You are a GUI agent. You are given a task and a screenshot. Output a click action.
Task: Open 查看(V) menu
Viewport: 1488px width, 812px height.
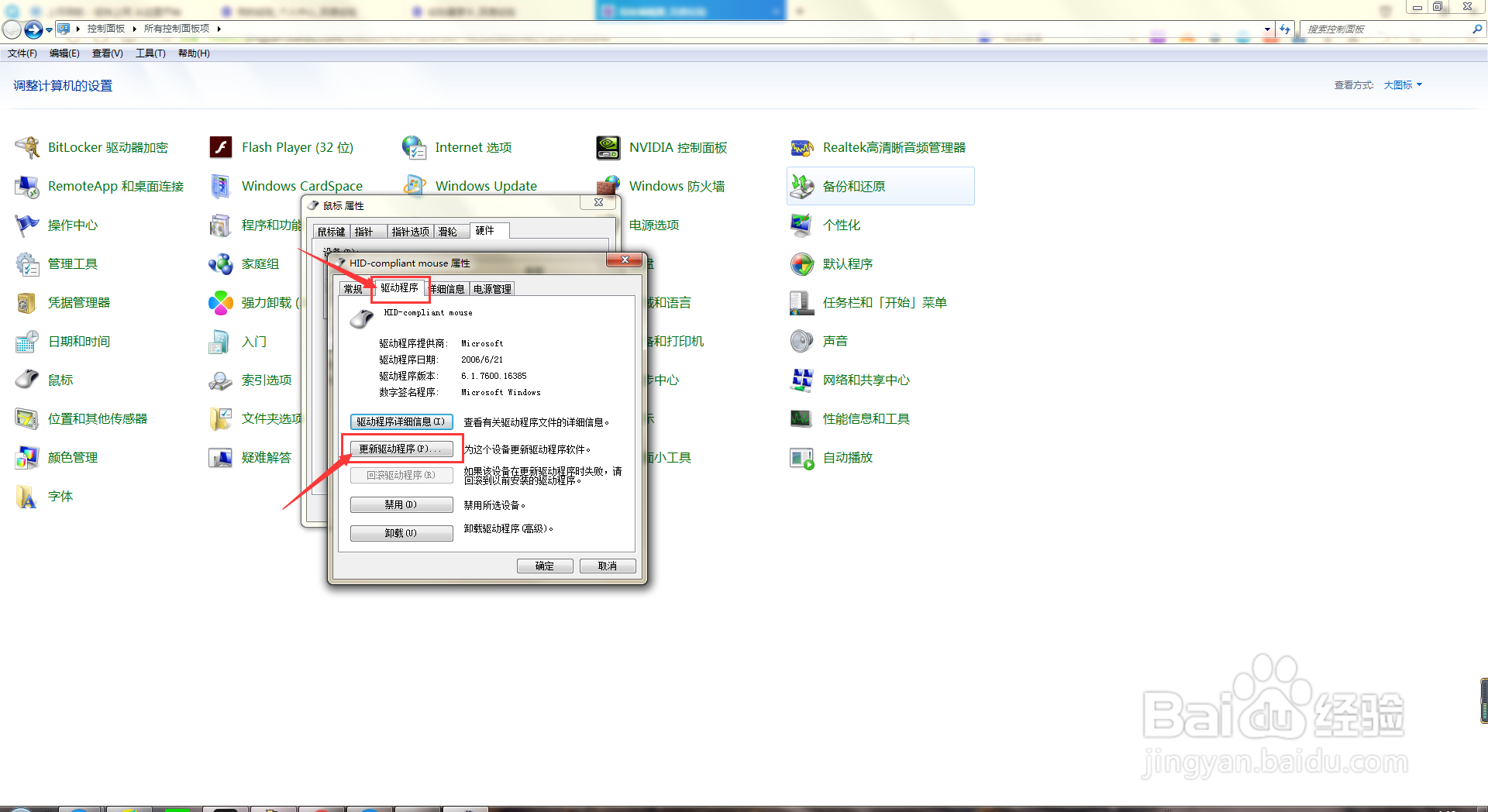pyautogui.click(x=107, y=53)
